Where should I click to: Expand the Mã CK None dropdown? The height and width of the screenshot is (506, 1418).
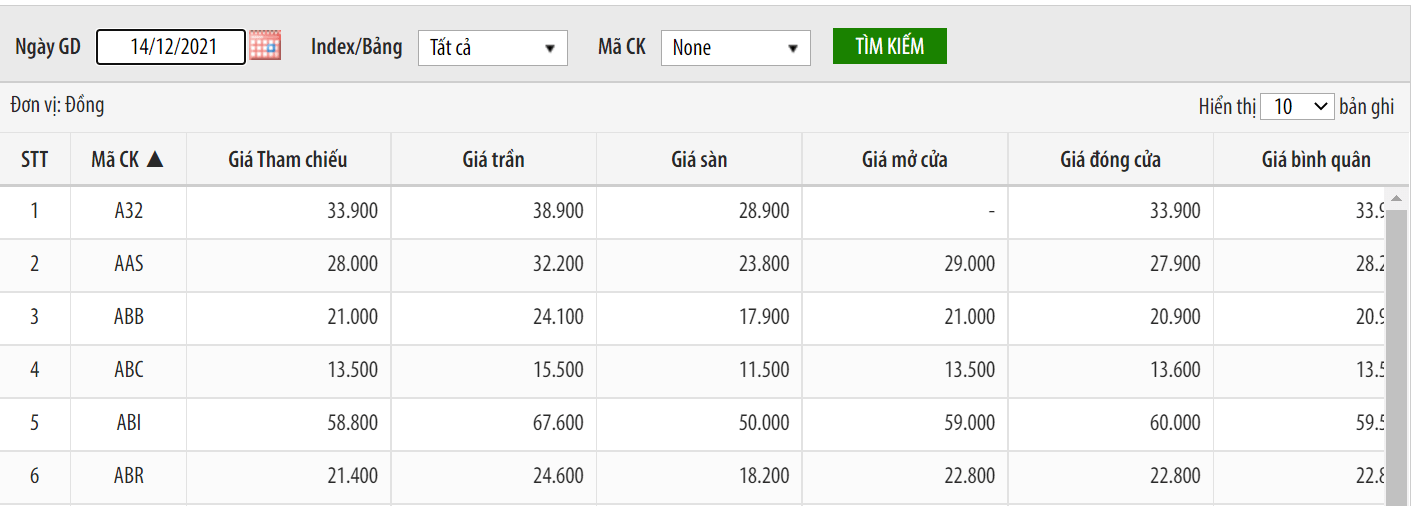coord(735,48)
